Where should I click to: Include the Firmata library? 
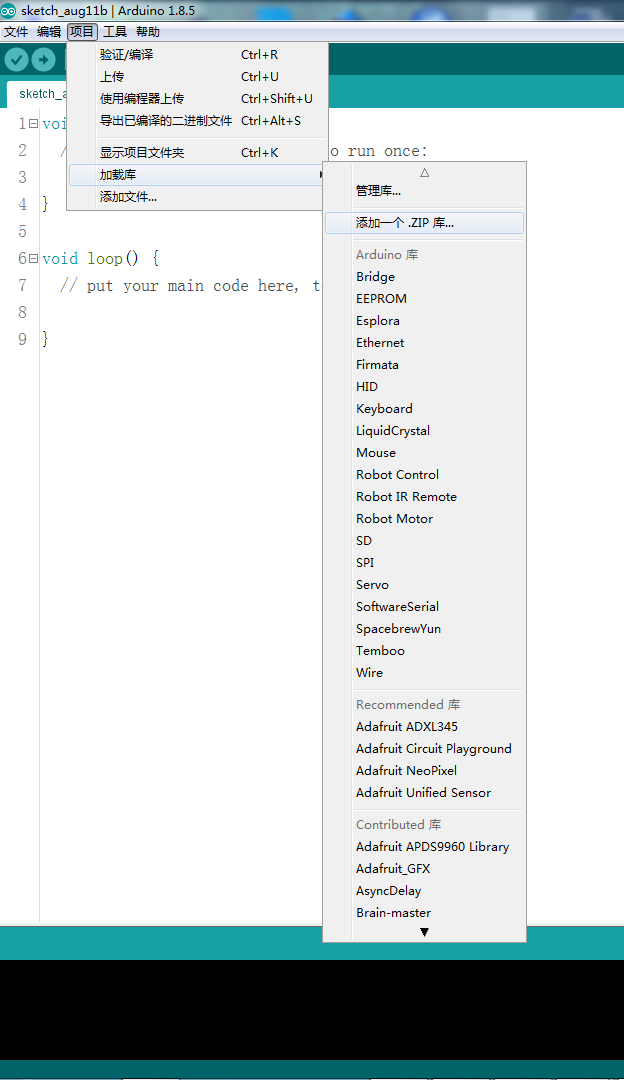pos(424,365)
